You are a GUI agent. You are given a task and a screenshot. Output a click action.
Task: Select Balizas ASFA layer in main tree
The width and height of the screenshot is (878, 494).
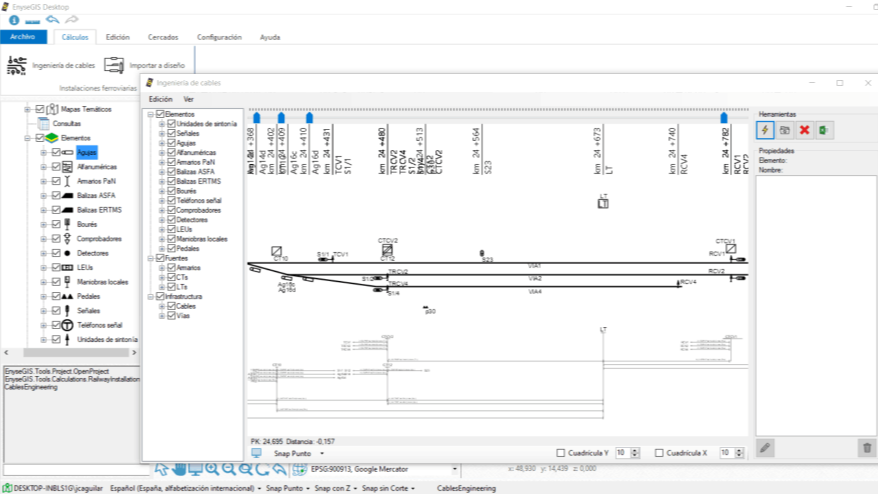coord(96,195)
